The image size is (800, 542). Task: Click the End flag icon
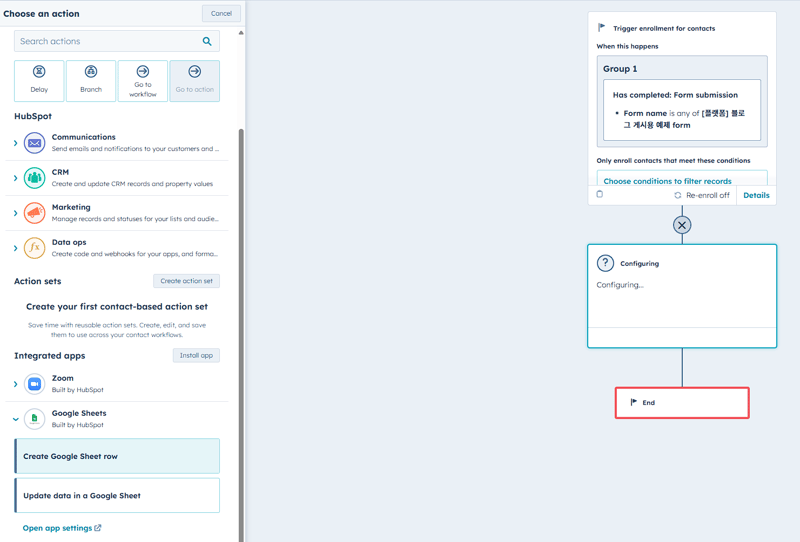pyautogui.click(x=634, y=402)
